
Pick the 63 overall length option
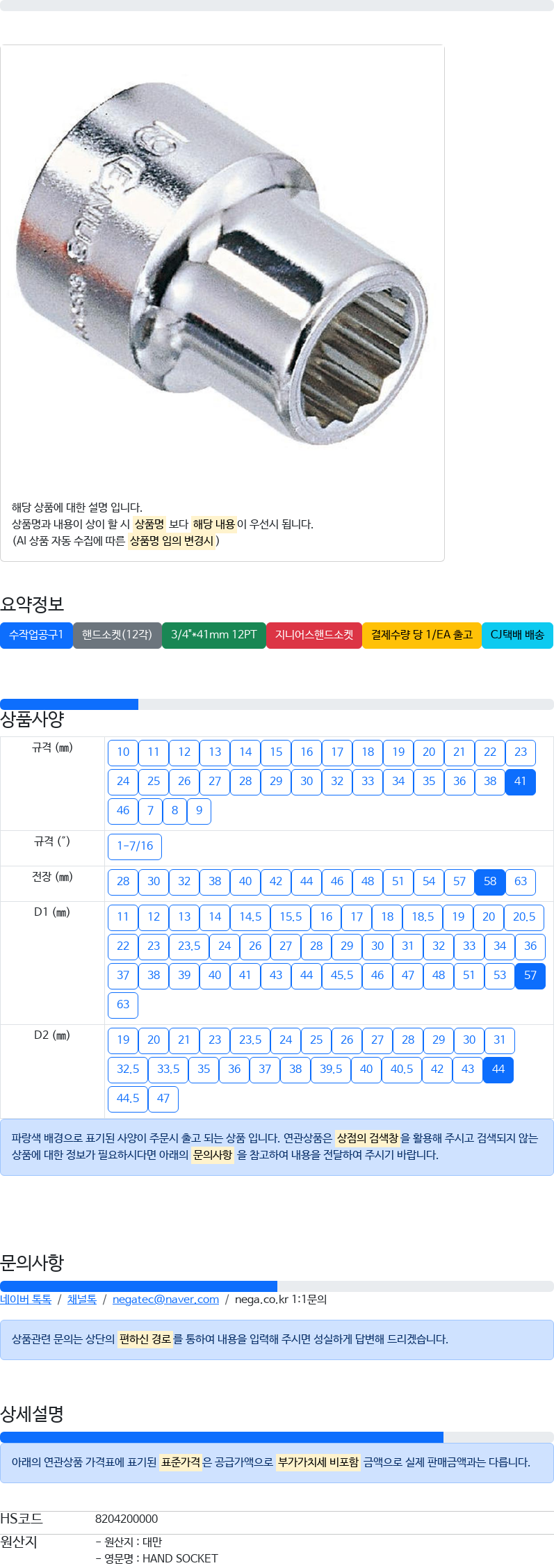521,882
